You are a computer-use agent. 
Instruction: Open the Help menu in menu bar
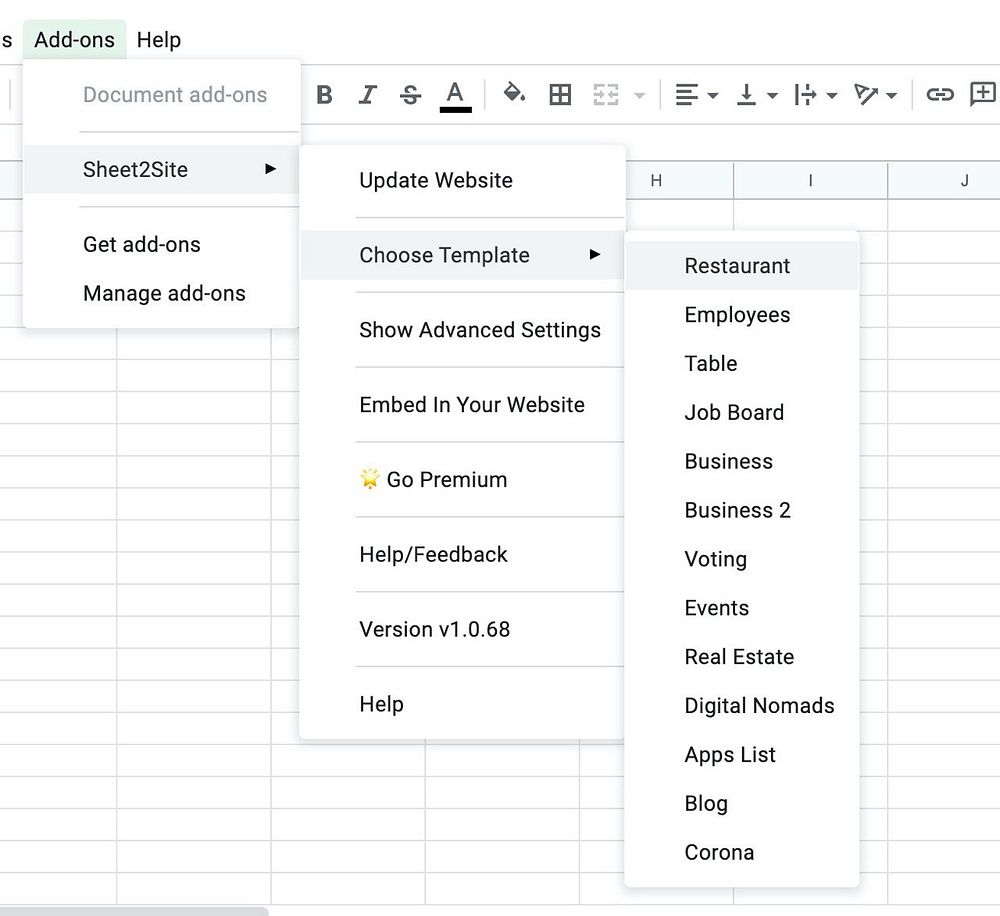[159, 40]
